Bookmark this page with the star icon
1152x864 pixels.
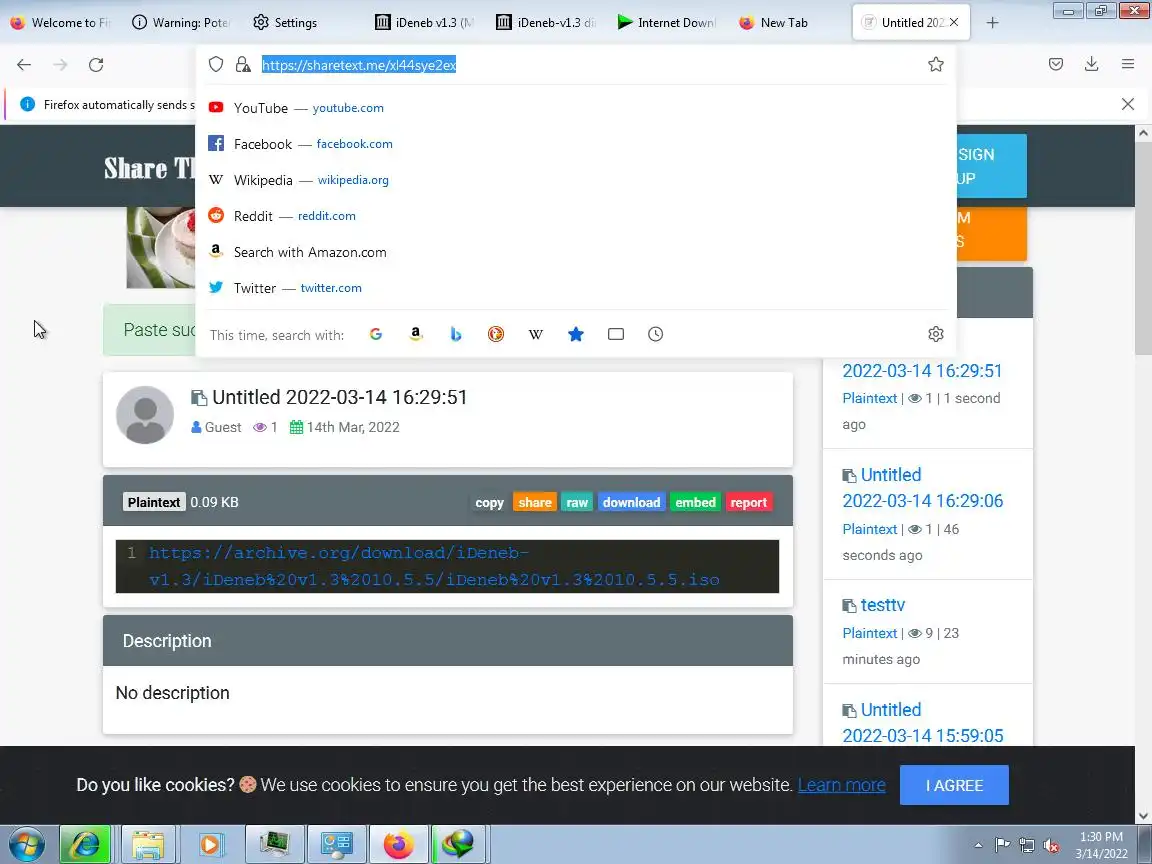coord(935,65)
